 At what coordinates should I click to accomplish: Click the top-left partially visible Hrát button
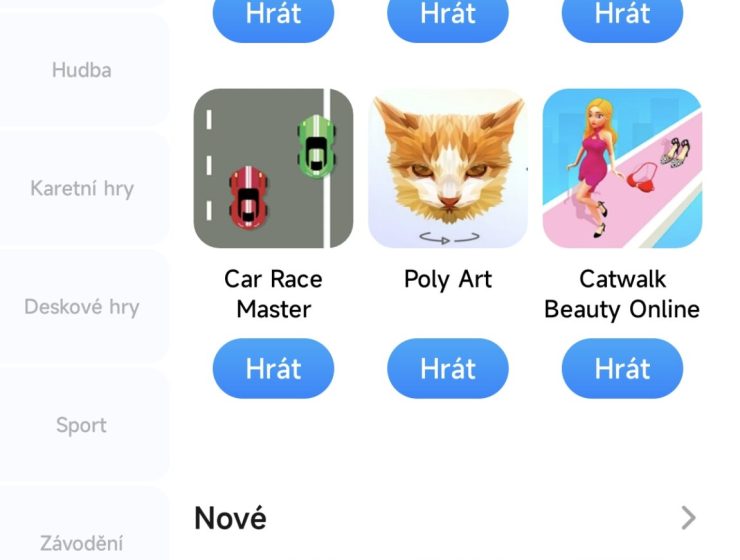[x=273, y=19]
